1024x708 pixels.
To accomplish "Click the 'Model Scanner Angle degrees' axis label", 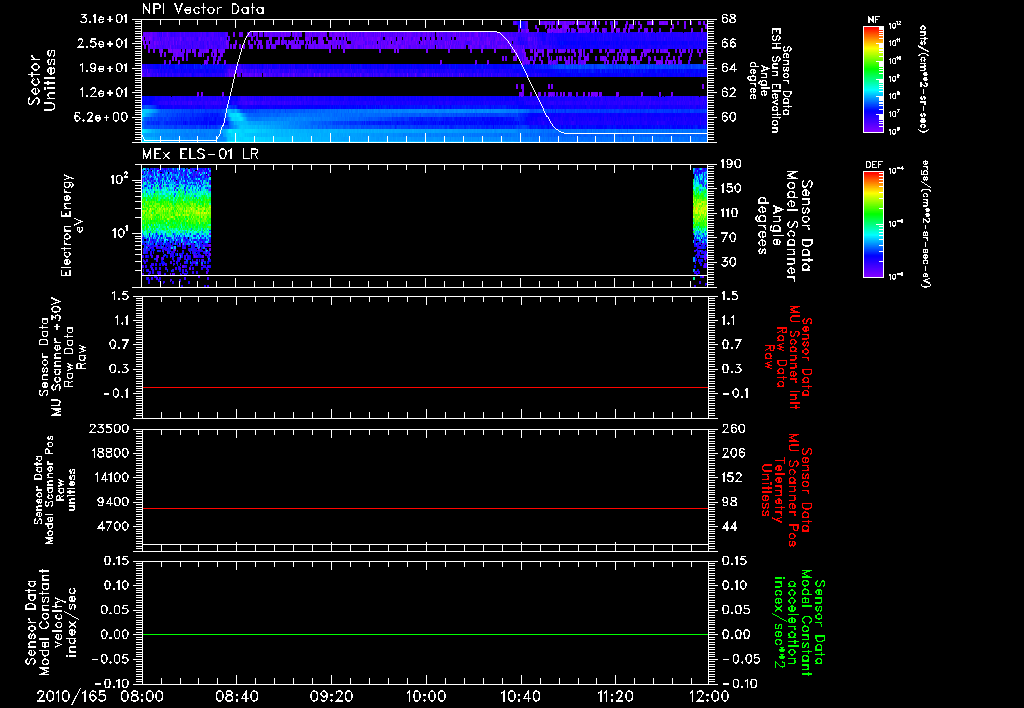I will coord(782,225).
